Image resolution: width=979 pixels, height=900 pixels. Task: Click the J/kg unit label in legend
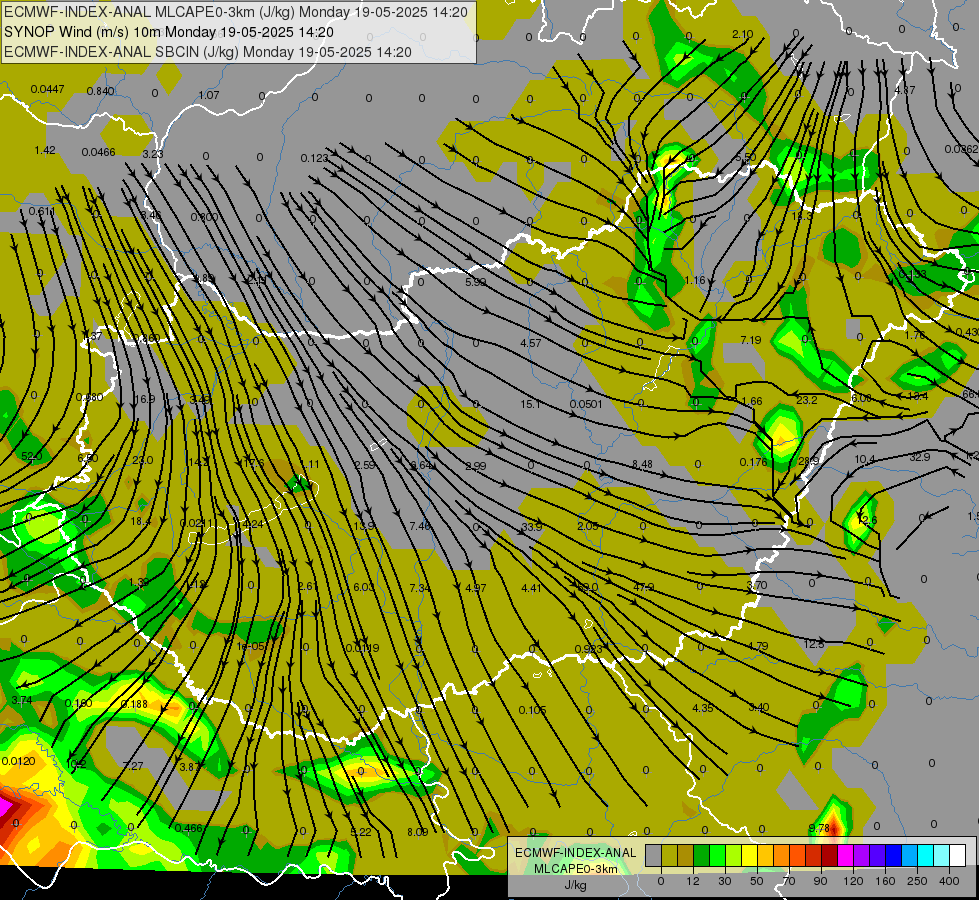[576, 885]
